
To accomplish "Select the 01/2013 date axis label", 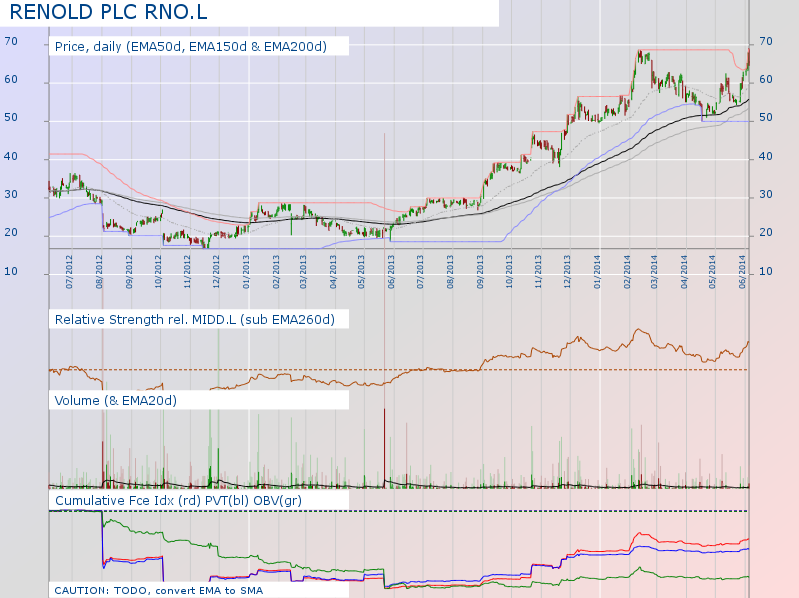I will click(x=246, y=272).
